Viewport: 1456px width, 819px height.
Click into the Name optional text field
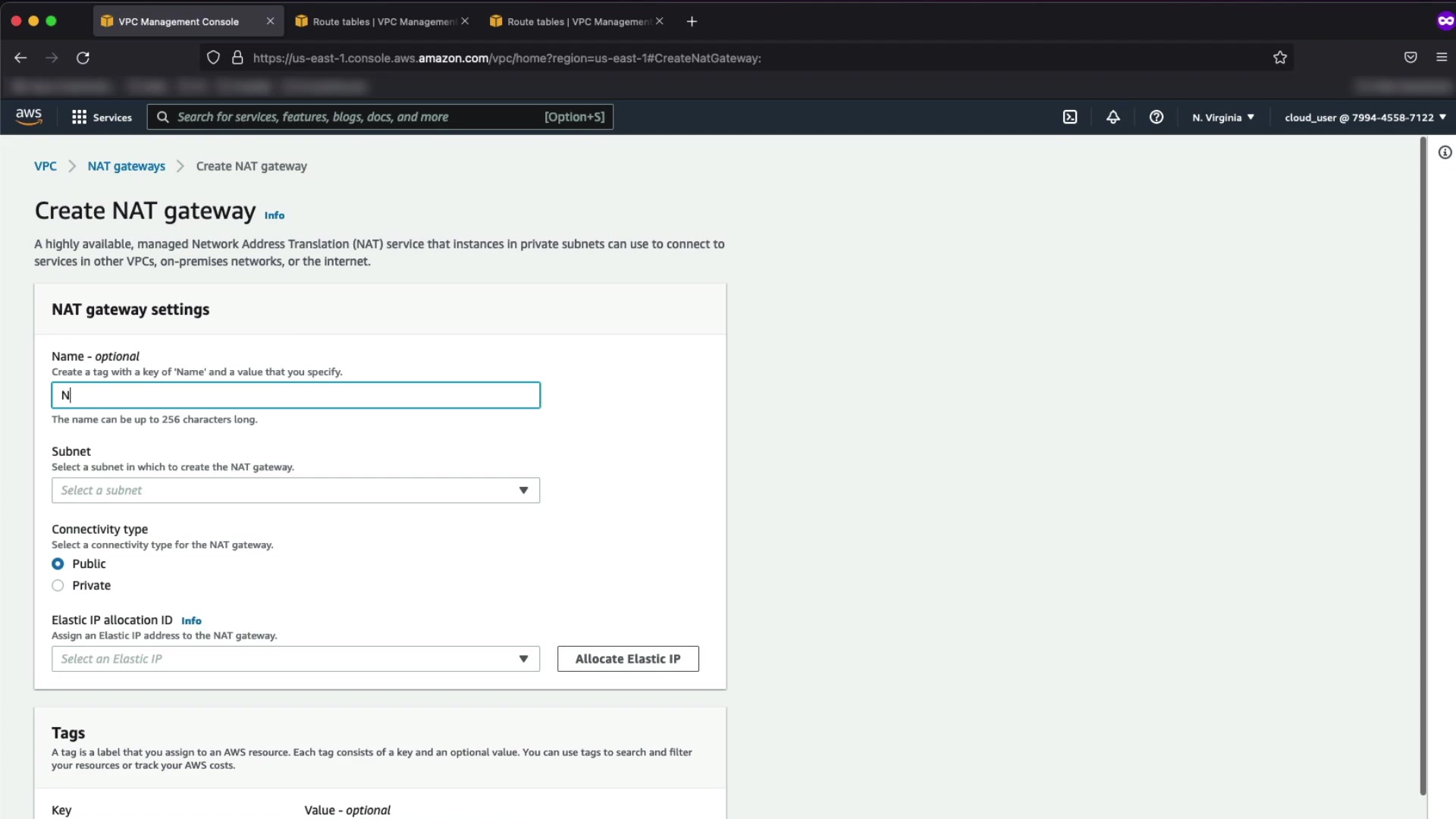click(295, 395)
